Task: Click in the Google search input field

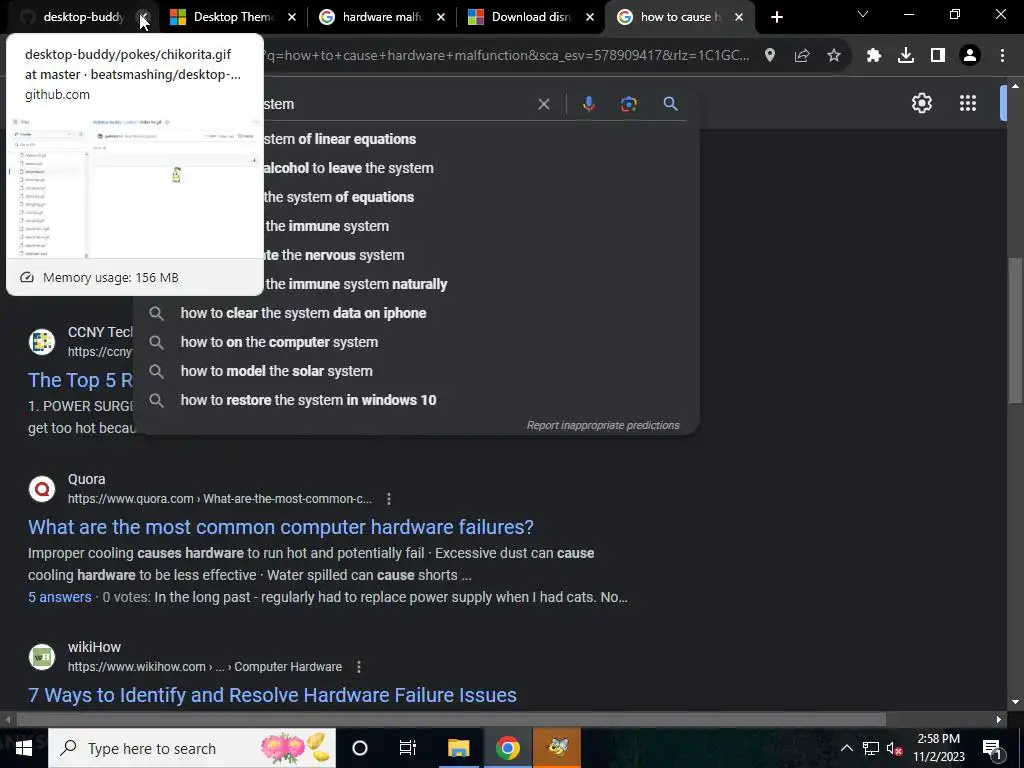Action: click(398, 104)
